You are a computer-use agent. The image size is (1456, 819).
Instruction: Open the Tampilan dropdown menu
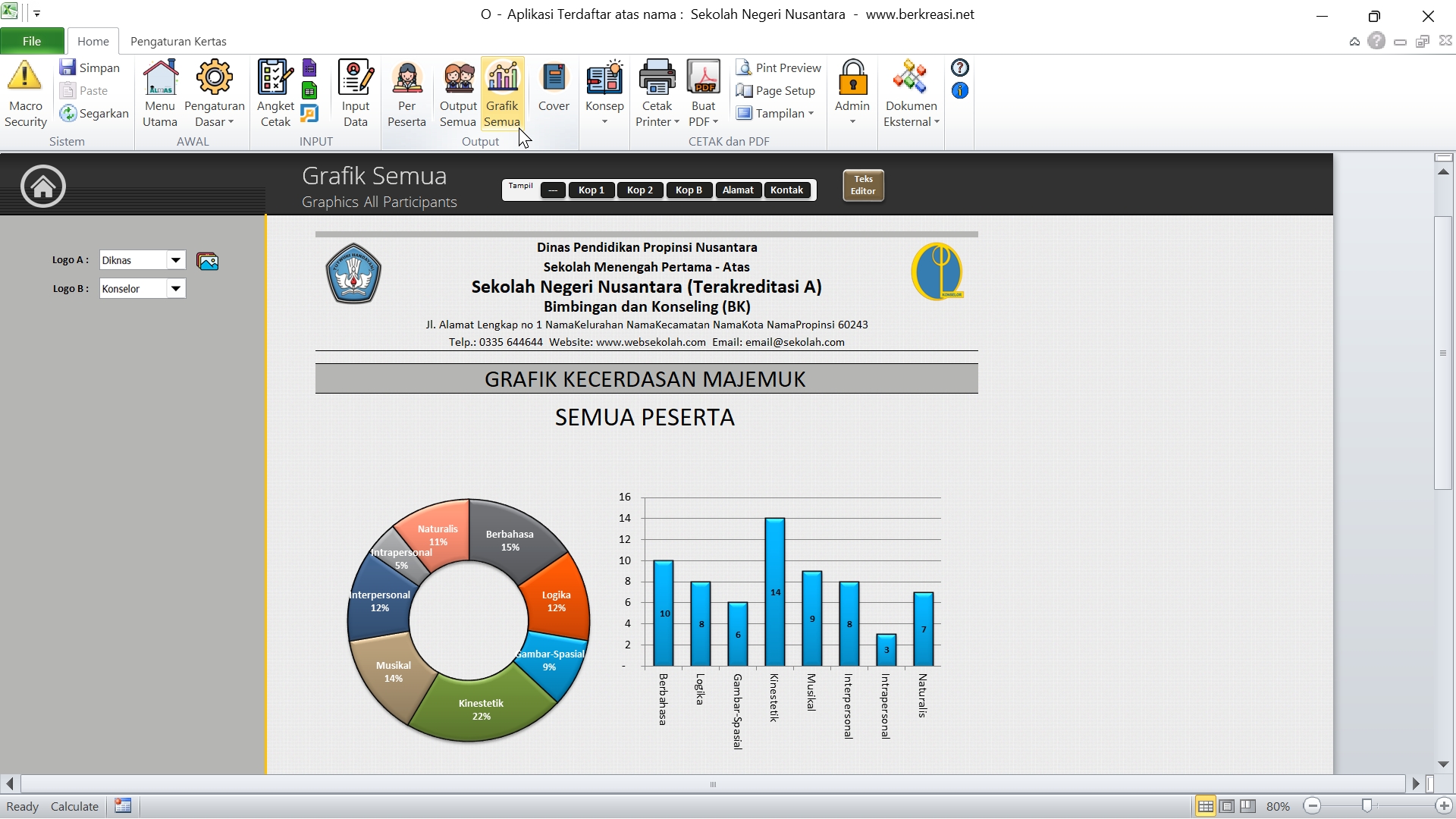coord(777,114)
